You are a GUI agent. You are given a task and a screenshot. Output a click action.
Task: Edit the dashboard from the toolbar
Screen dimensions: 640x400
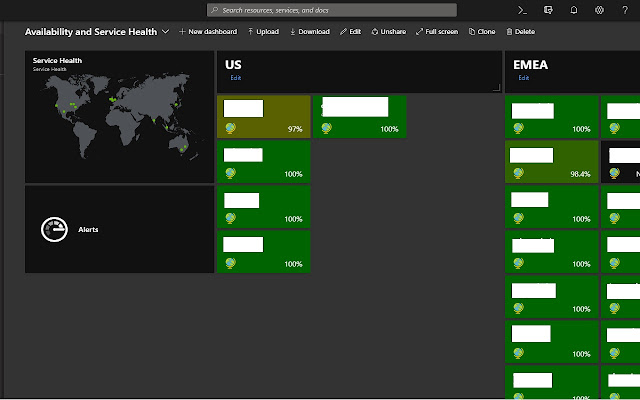coord(351,32)
